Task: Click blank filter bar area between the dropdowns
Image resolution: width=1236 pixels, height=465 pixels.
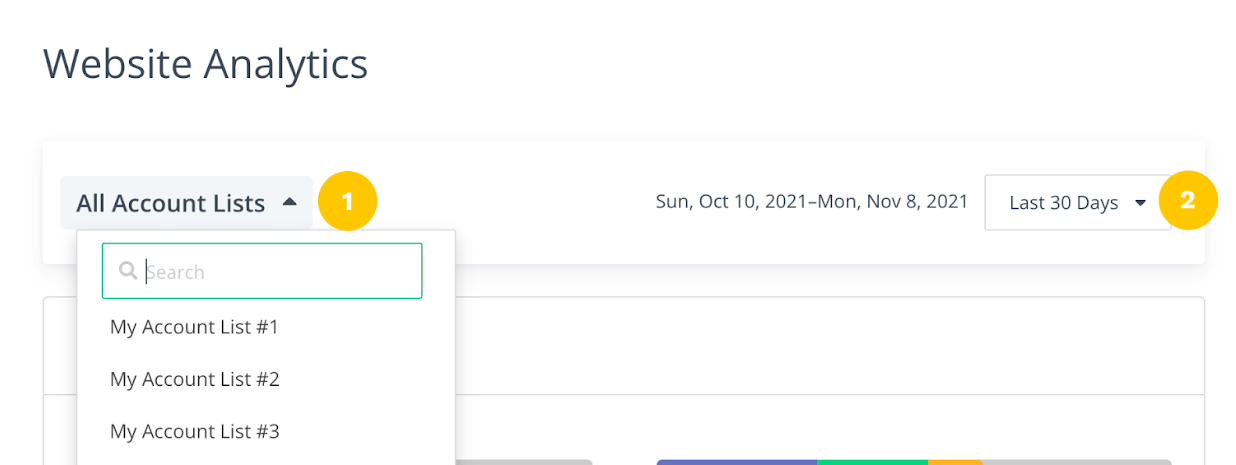Action: pos(515,203)
